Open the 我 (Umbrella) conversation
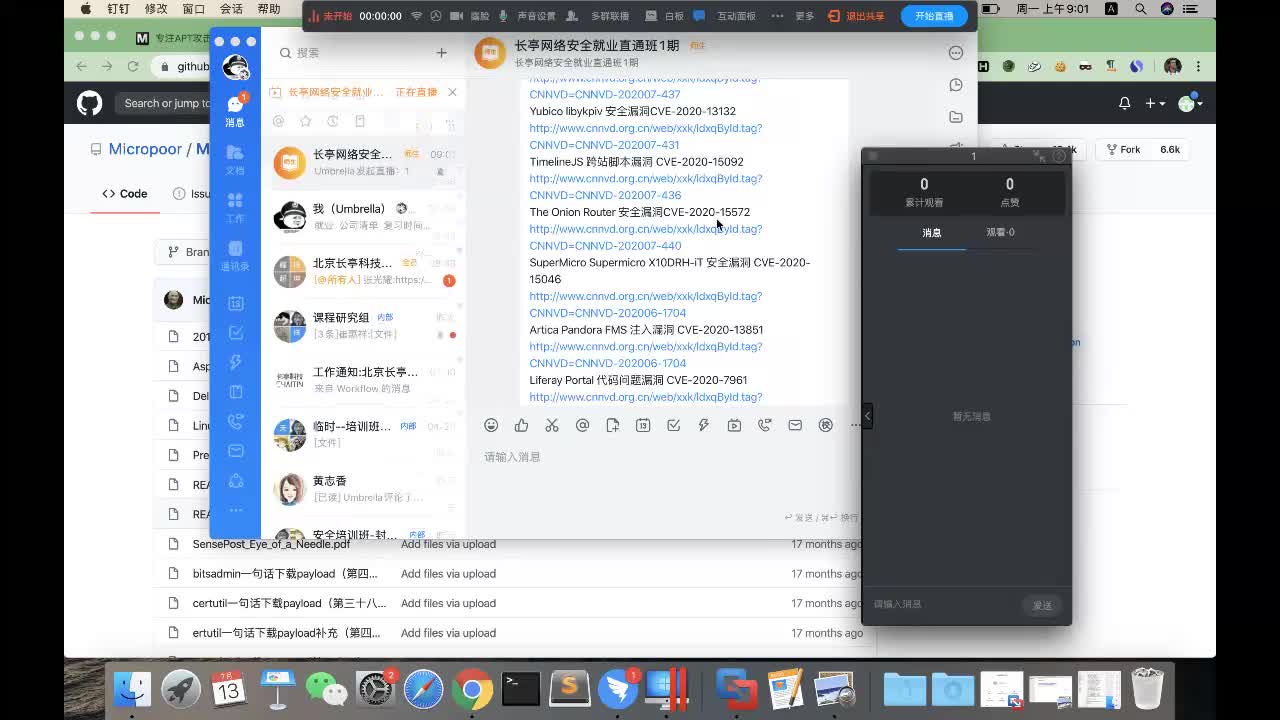 pos(363,216)
